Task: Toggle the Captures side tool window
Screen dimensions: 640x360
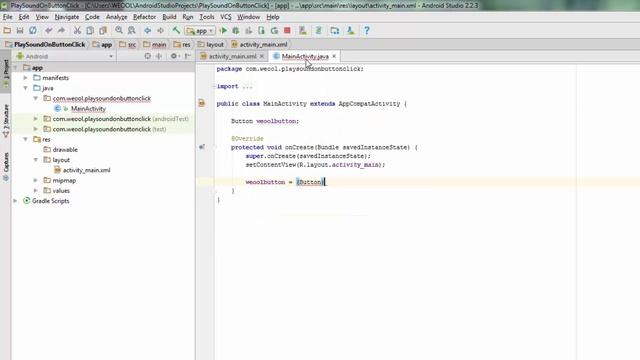Action: (x=6, y=167)
